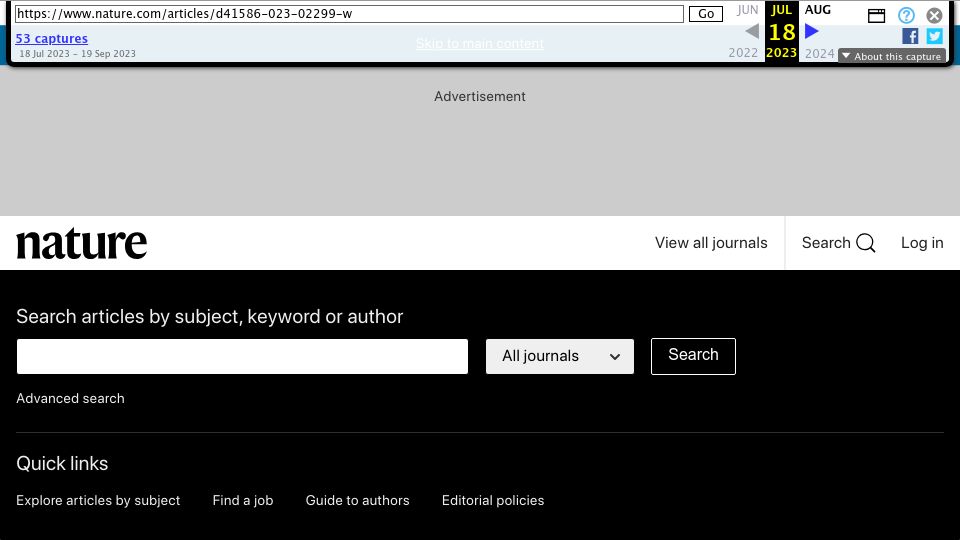Screen dimensions: 960x540
Task: Click the Advertisement label
Action: [480, 97]
